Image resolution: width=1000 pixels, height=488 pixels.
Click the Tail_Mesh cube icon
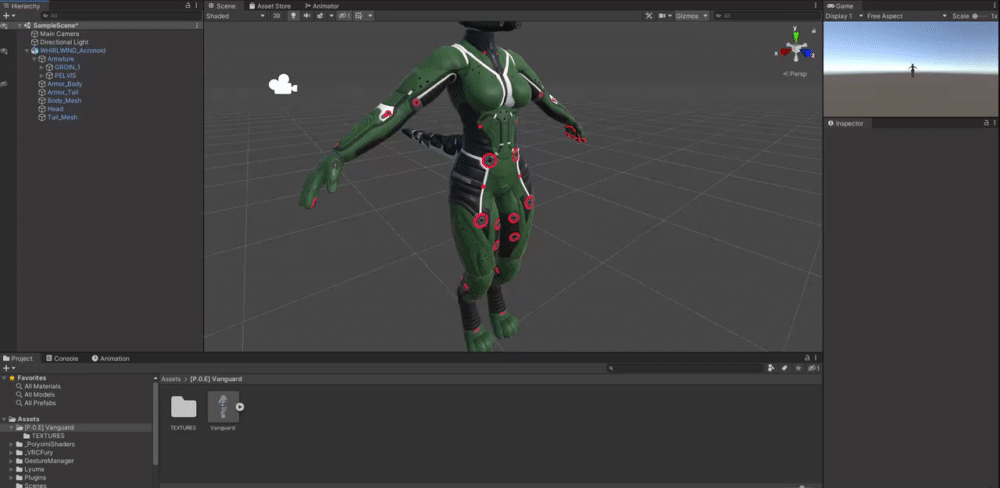coord(42,117)
